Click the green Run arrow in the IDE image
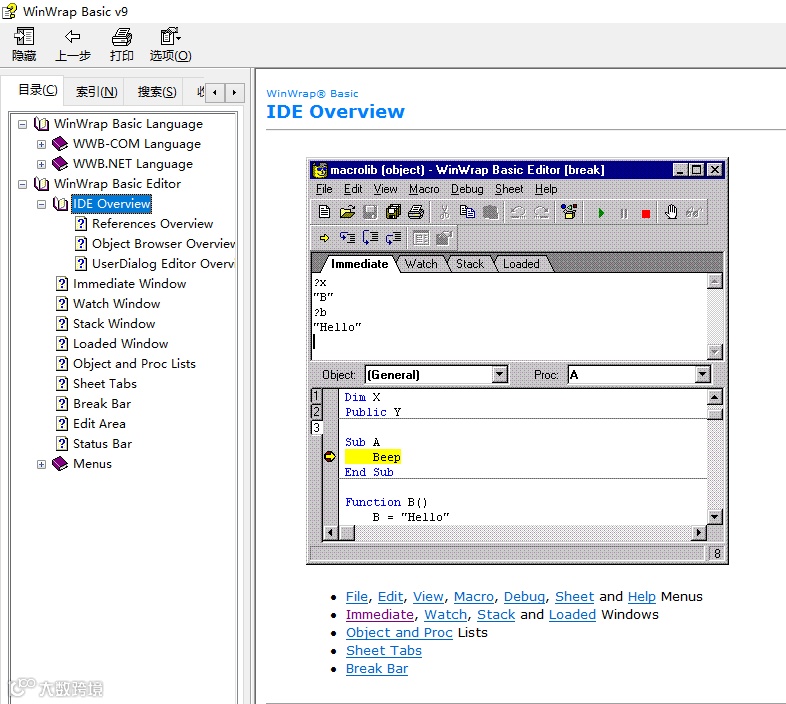 click(x=601, y=213)
